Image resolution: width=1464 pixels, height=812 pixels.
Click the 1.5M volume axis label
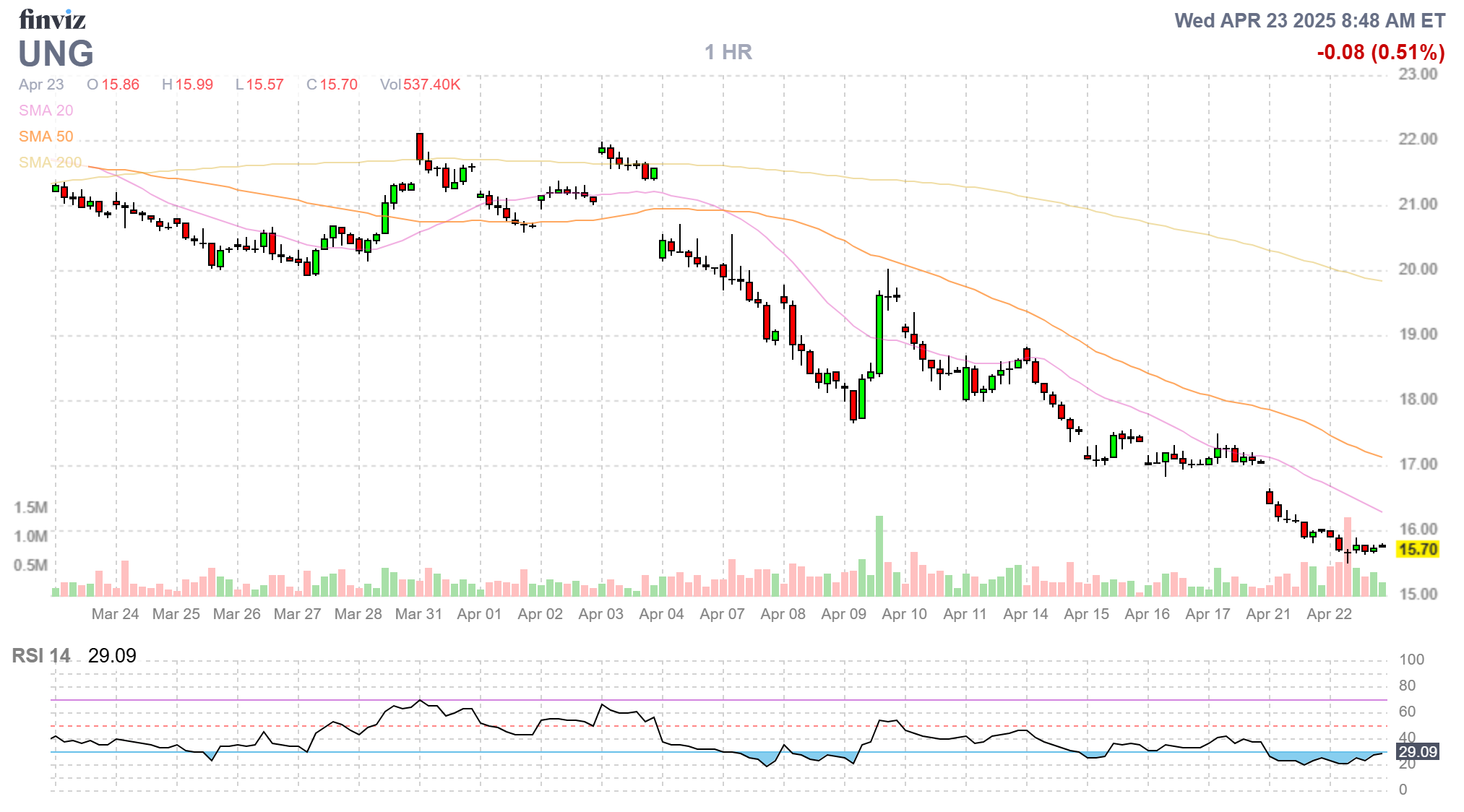30,507
